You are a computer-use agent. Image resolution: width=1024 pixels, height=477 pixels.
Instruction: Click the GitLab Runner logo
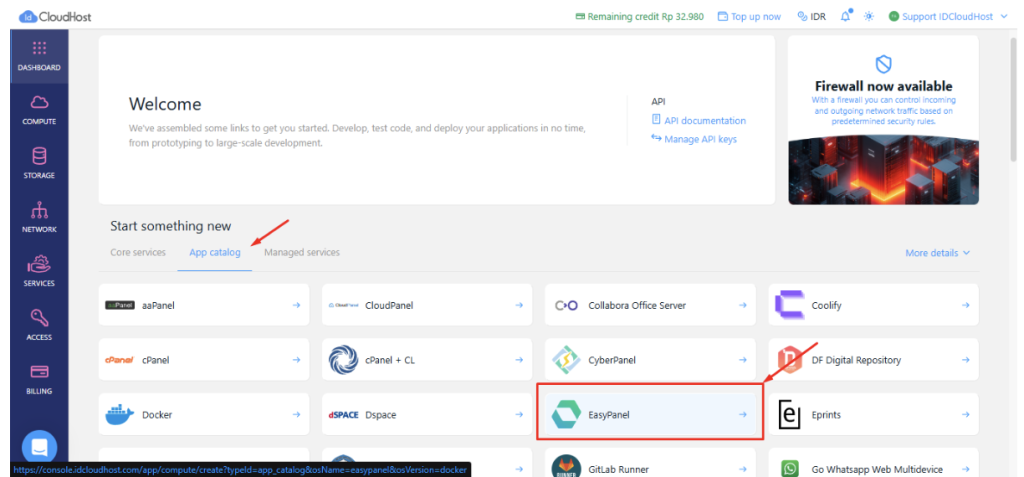click(566, 468)
